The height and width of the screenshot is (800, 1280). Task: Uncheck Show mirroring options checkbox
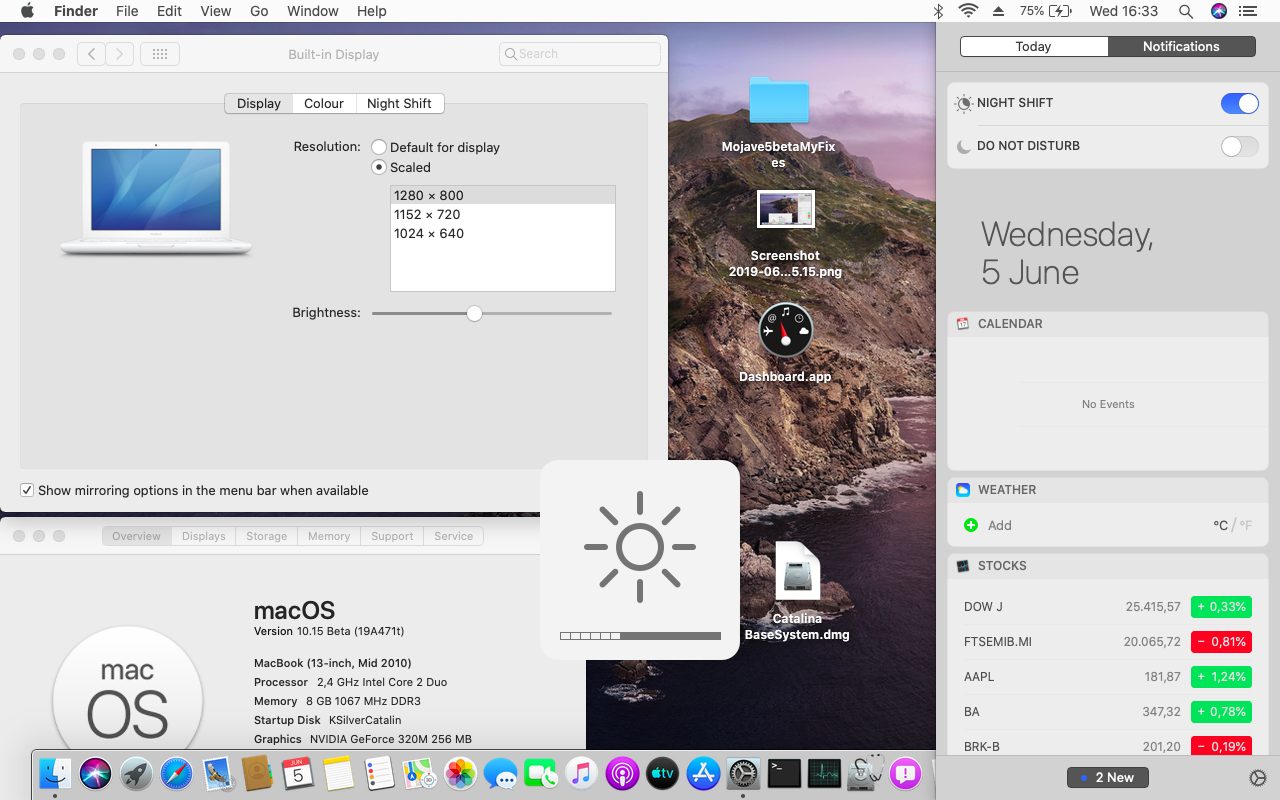tap(27, 490)
